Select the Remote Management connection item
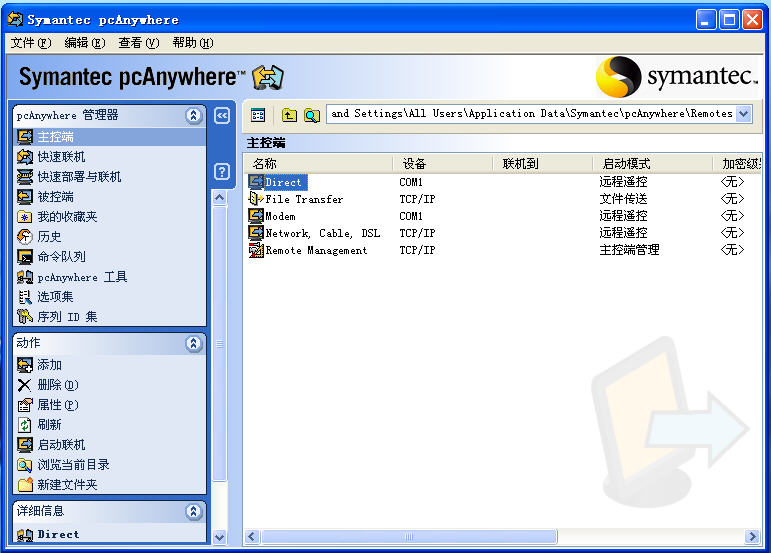 tap(315, 250)
